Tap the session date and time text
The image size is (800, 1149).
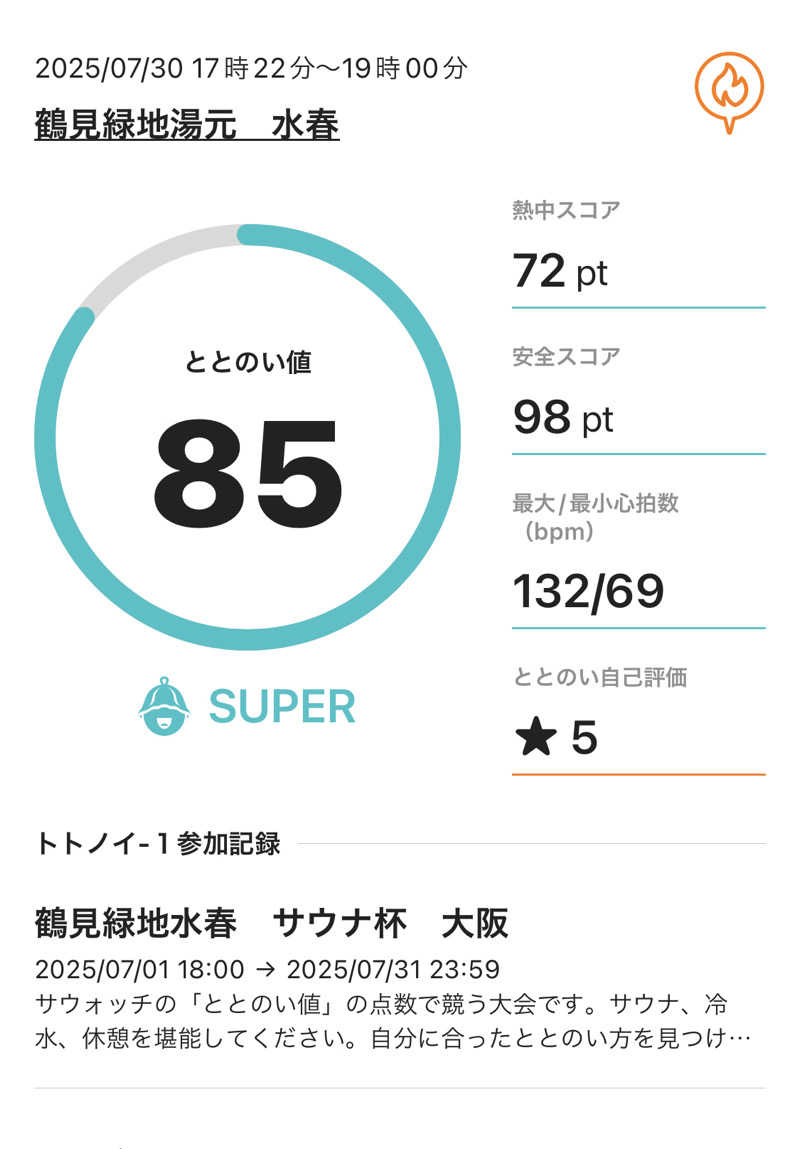click(251, 69)
